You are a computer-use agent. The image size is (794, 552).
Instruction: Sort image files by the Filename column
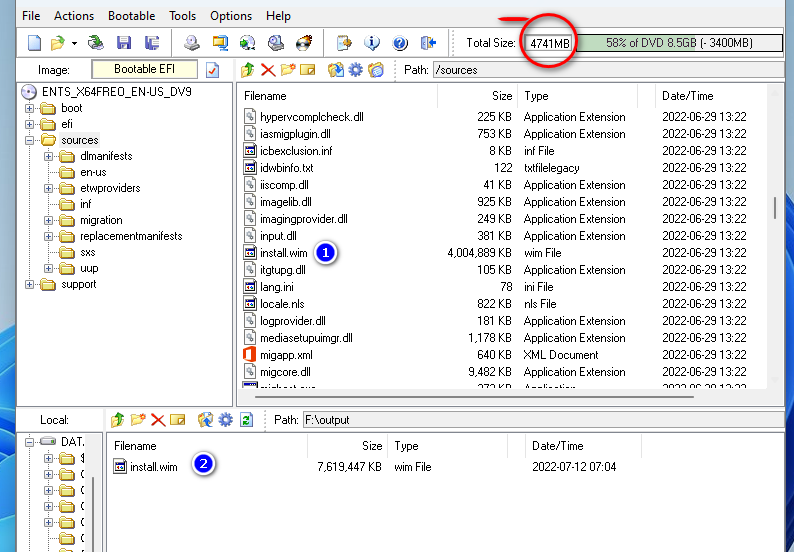pos(338,96)
